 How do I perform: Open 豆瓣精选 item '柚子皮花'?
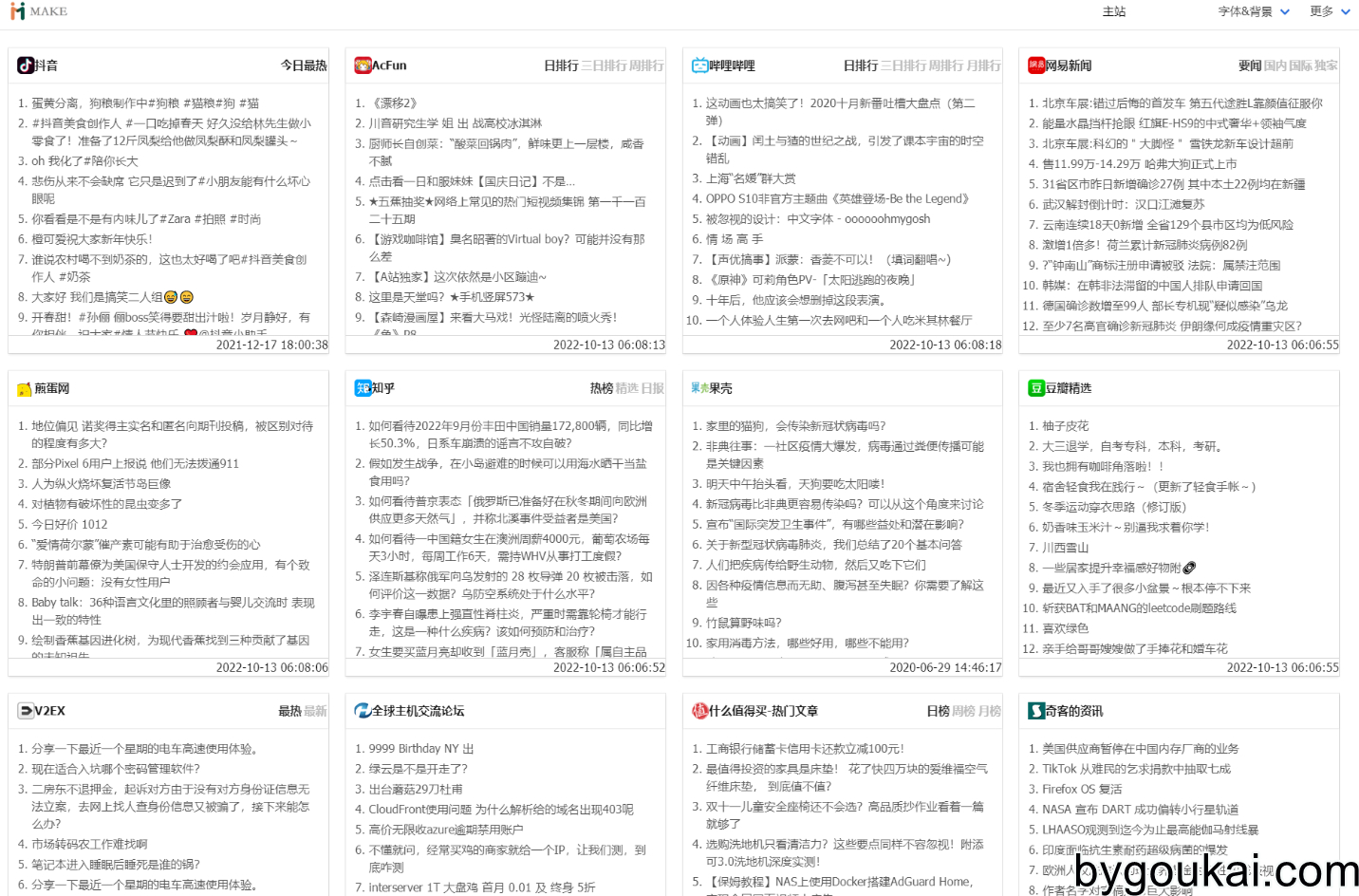(1066, 426)
